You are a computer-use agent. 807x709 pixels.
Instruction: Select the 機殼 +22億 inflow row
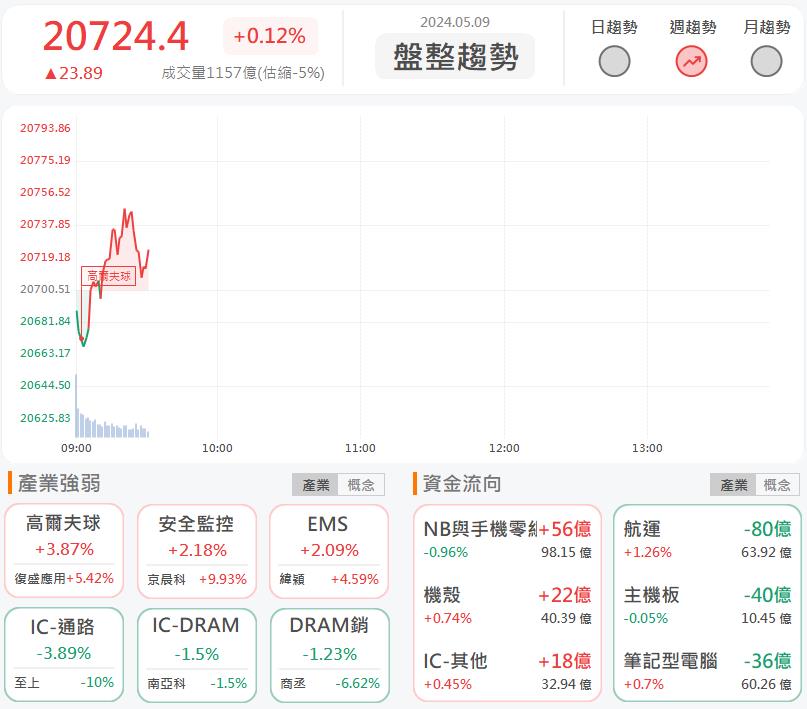(507, 605)
